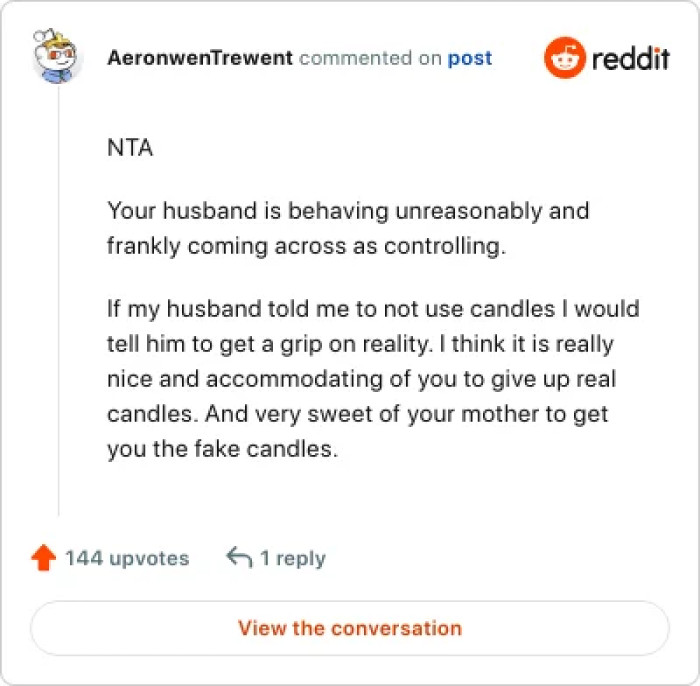Click the "NTA" verdict text
The width and height of the screenshot is (700, 686).
pos(129,149)
